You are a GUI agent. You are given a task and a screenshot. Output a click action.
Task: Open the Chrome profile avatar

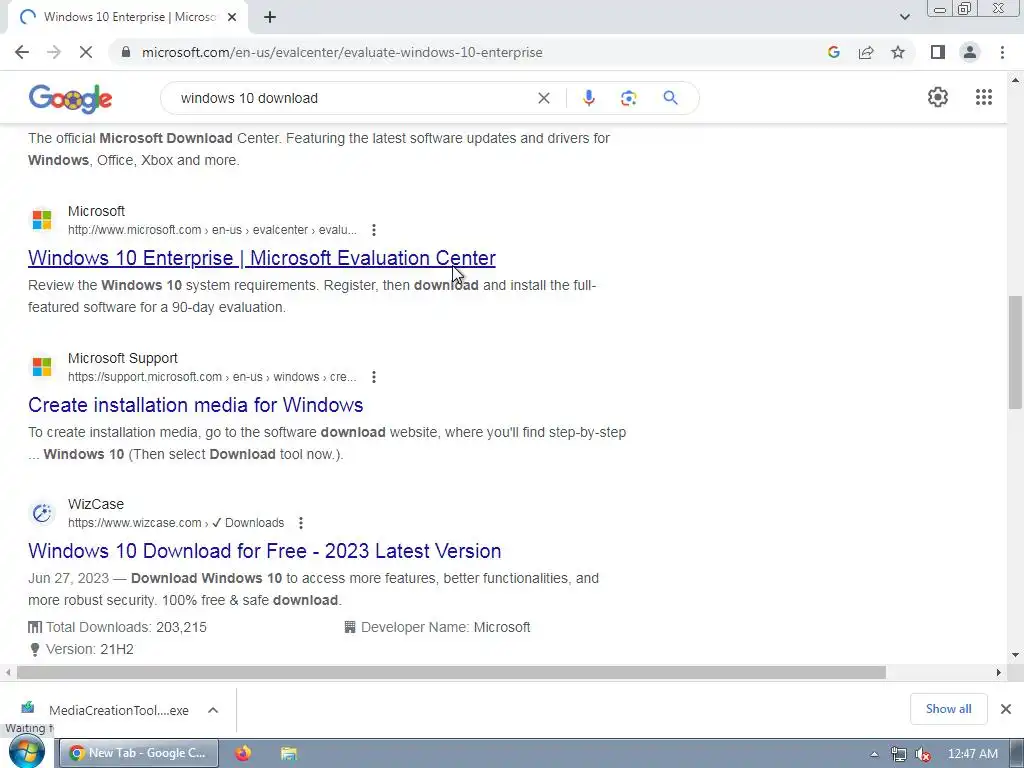pyautogui.click(x=970, y=52)
